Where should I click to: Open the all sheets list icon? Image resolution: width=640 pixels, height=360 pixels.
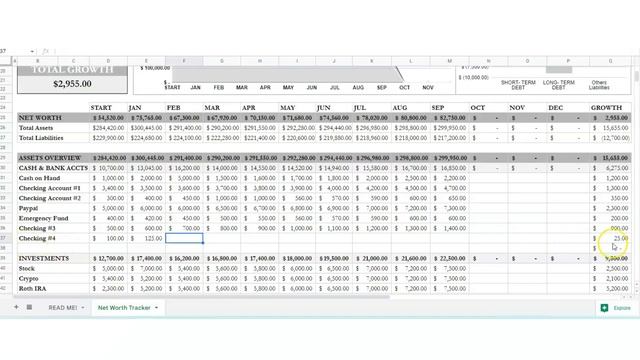(x=29, y=307)
